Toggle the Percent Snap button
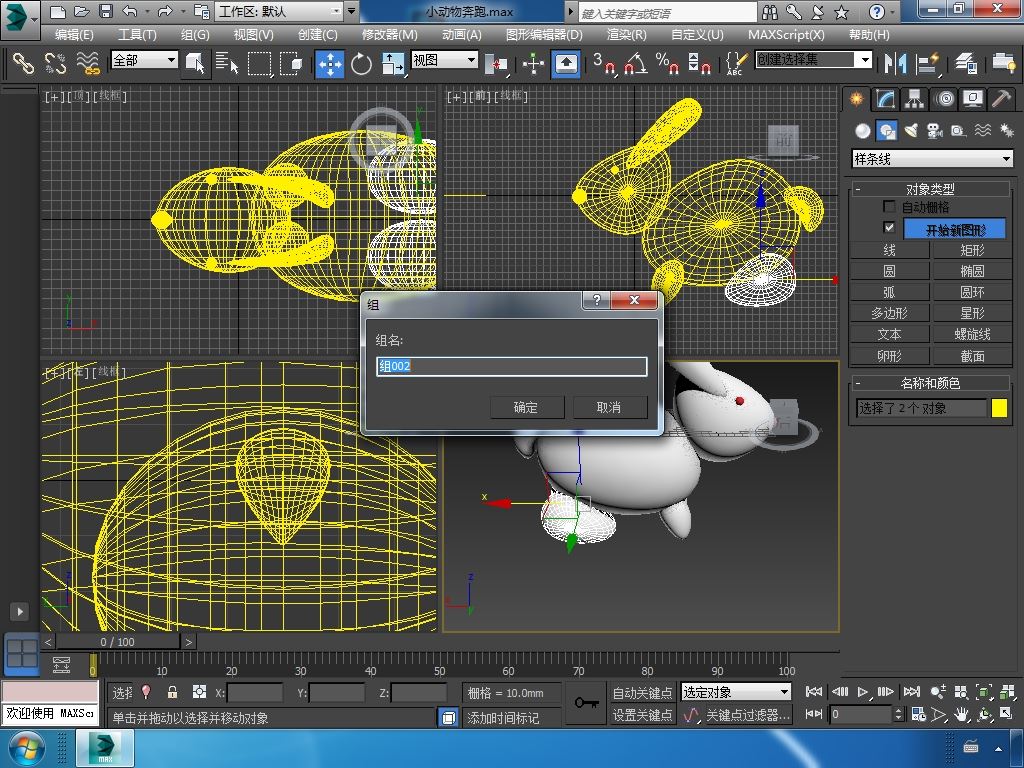1024x768 pixels. point(667,63)
